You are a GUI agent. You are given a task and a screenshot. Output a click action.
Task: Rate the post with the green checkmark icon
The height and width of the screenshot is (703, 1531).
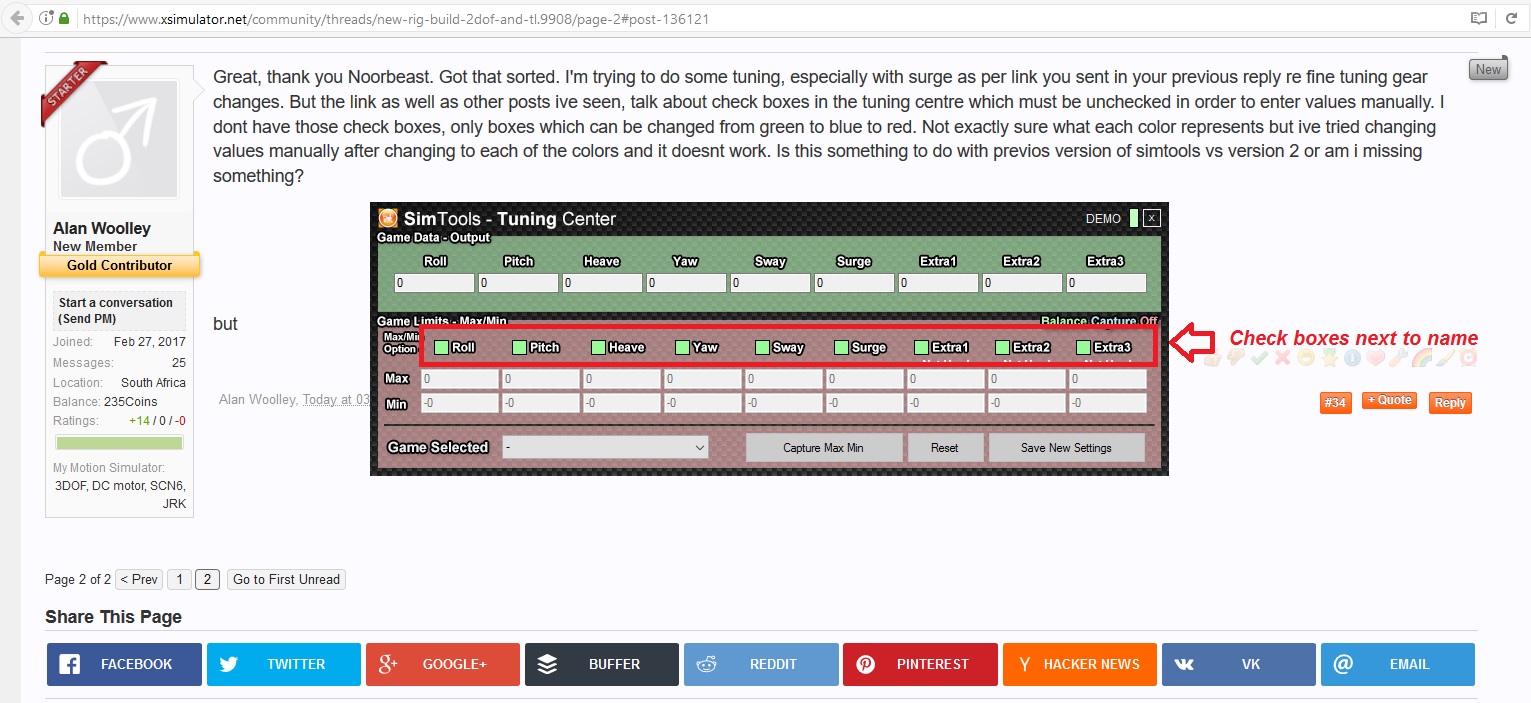tap(1259, 357)
